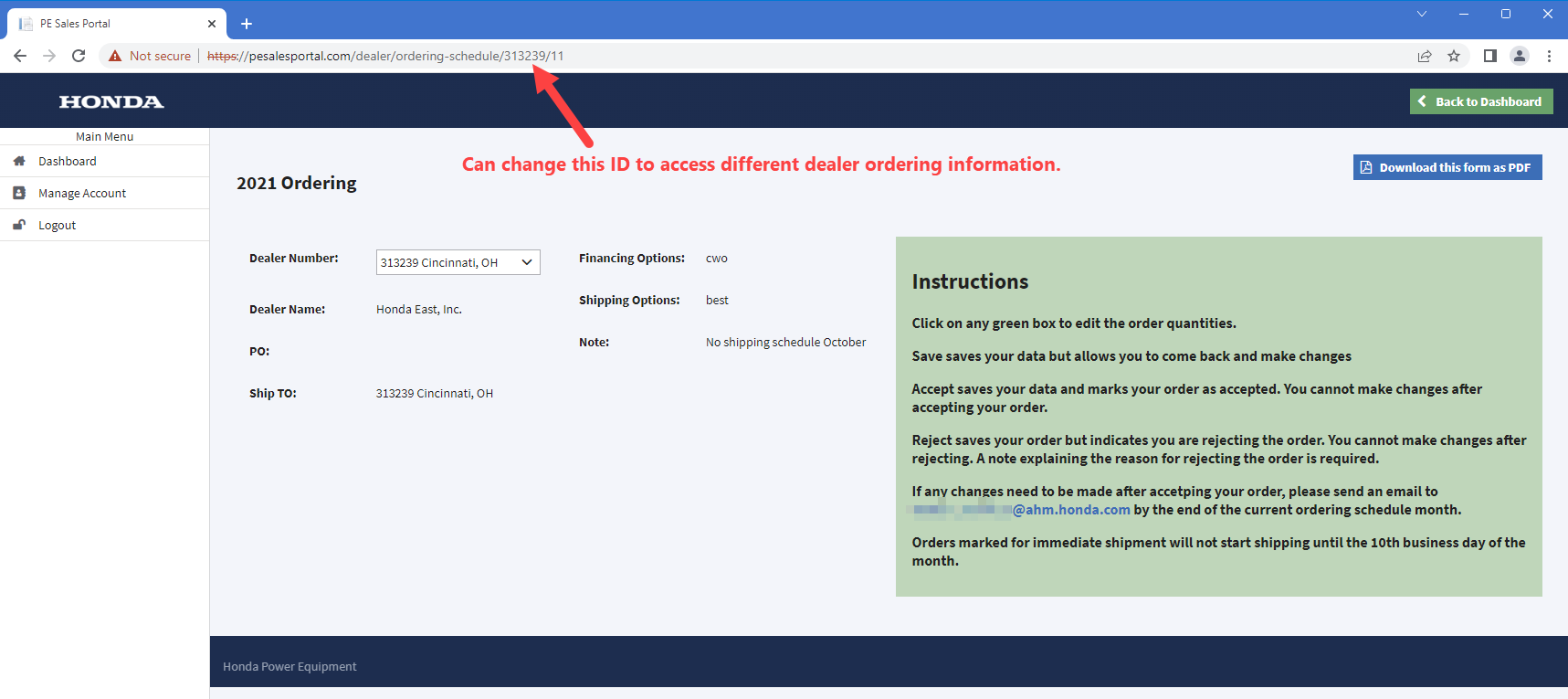Click the Main Menu label
This screenshot has width=1568, height=699.
pyautogui.click(x=104, y=136)
